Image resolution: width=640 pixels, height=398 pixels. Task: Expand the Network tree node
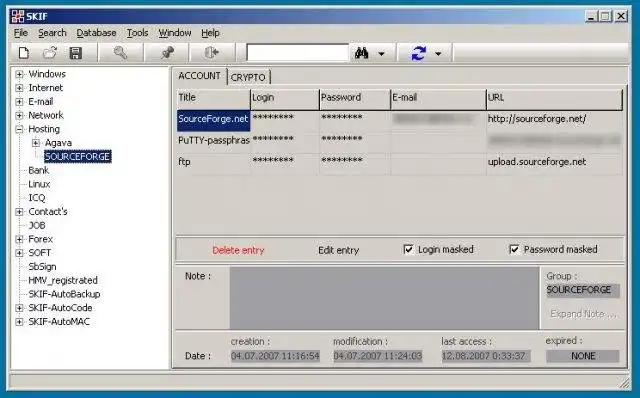19,116
